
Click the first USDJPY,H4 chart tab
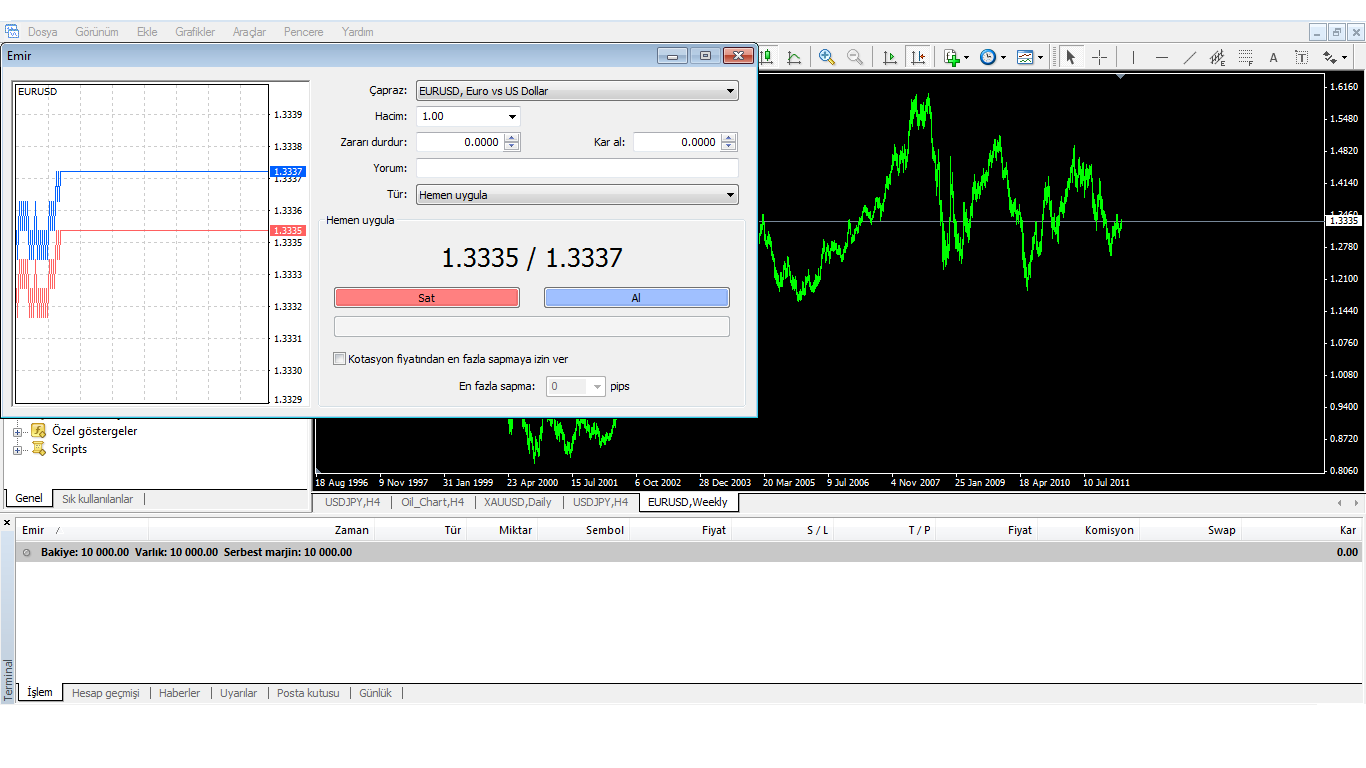352,502
